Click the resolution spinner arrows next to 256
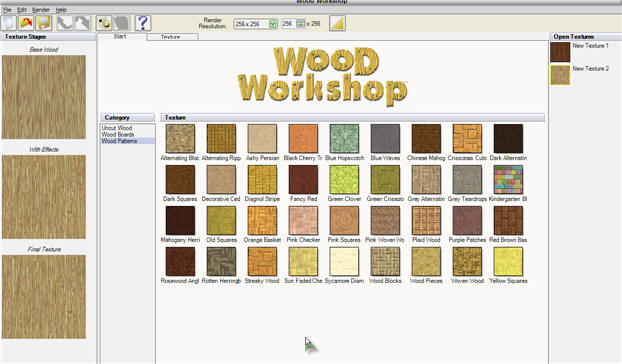This screenshot has height=364, width=622. [301, 24]
